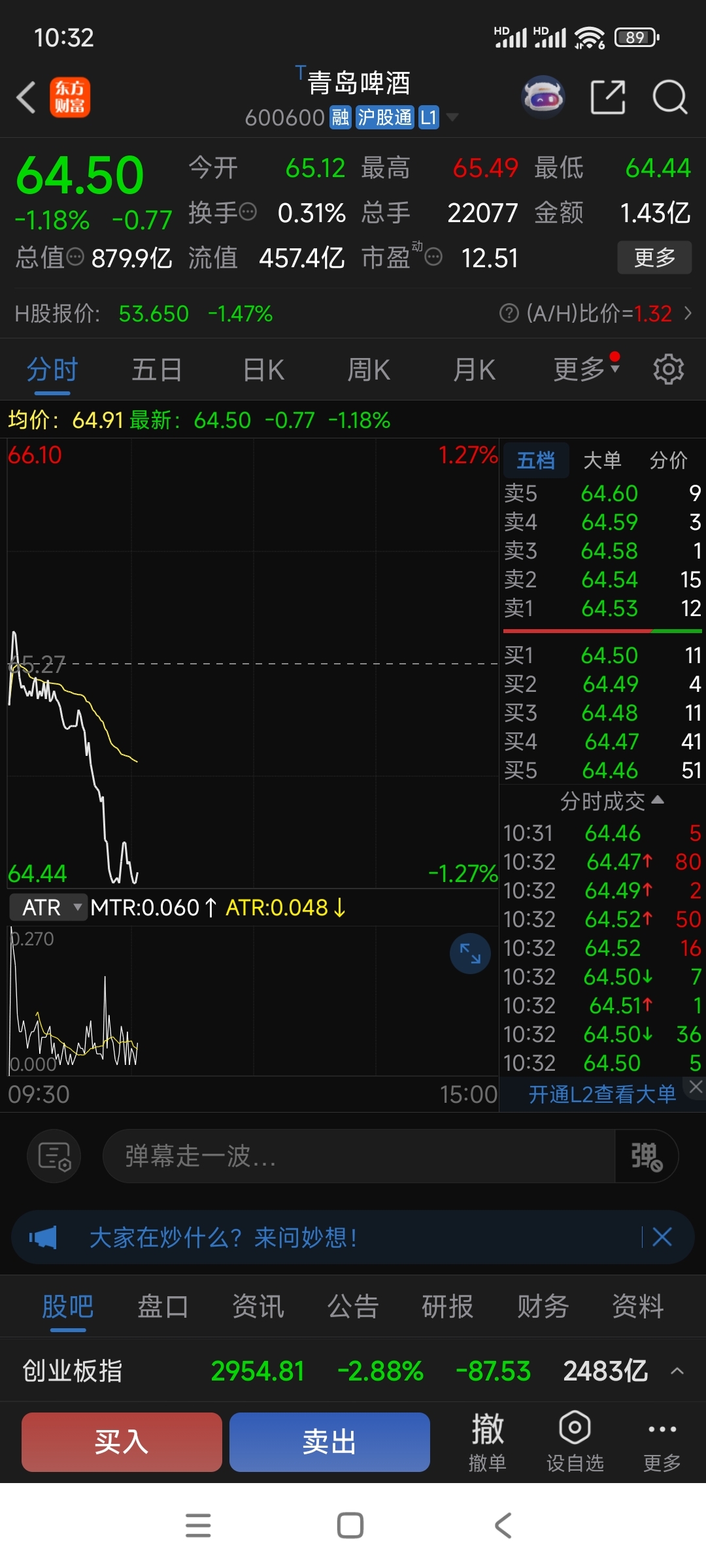The image size is (706, 1568).
Task: Open chart settings gear icon
Action: (669, 370)
